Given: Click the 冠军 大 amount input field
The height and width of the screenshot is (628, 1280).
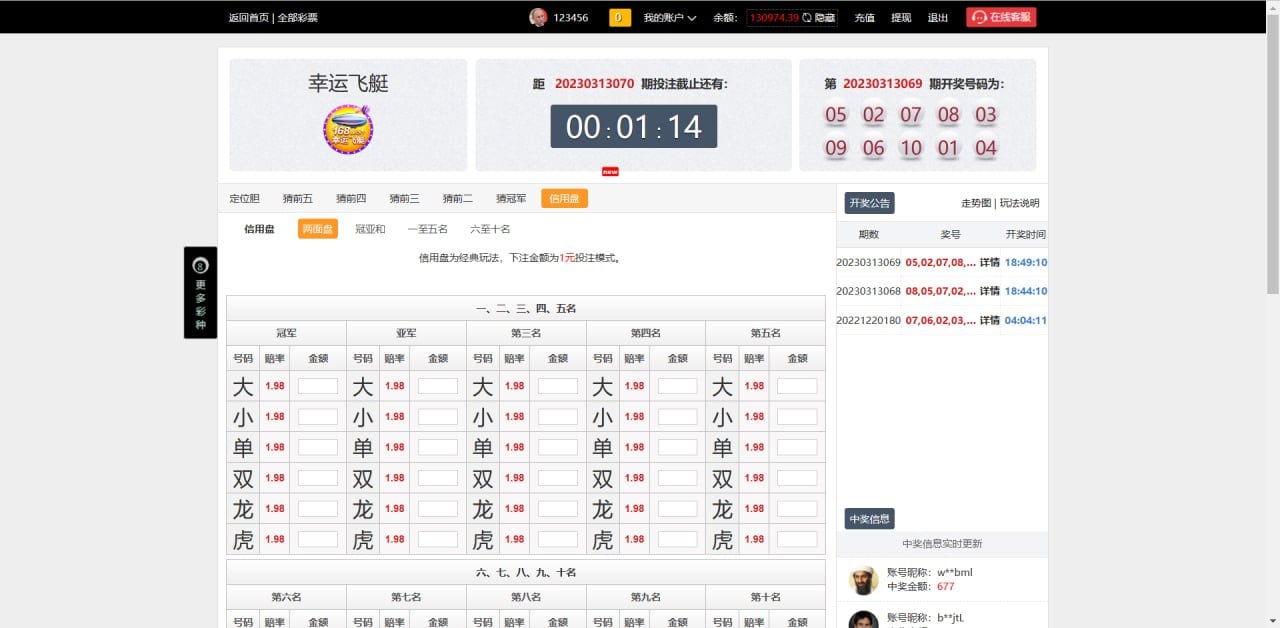Looking at the screenshot, I should [317, 385].
